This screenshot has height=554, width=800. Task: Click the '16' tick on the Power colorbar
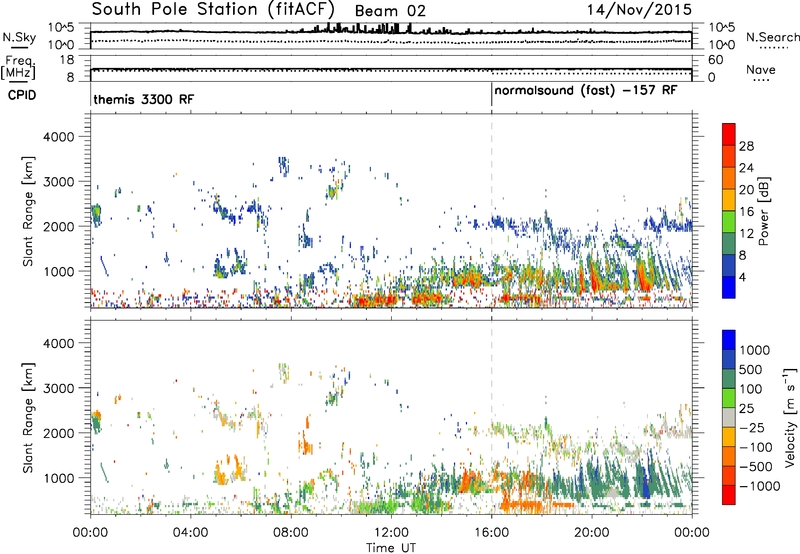[745, 212]
